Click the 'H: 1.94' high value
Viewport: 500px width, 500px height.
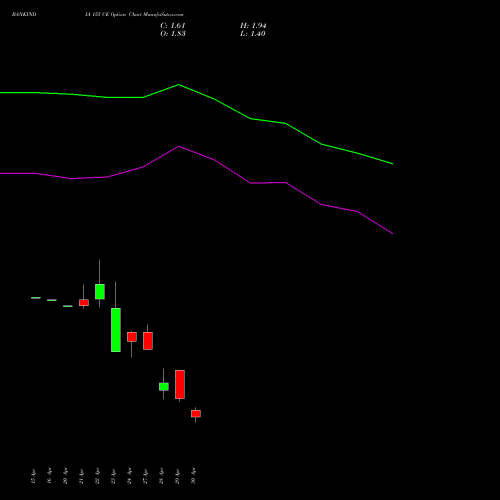[253, 26]
